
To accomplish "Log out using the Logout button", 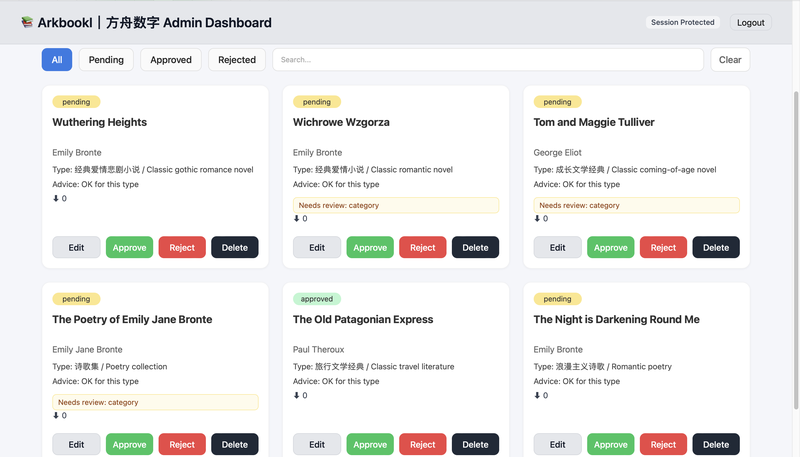I will coord(751,22).
